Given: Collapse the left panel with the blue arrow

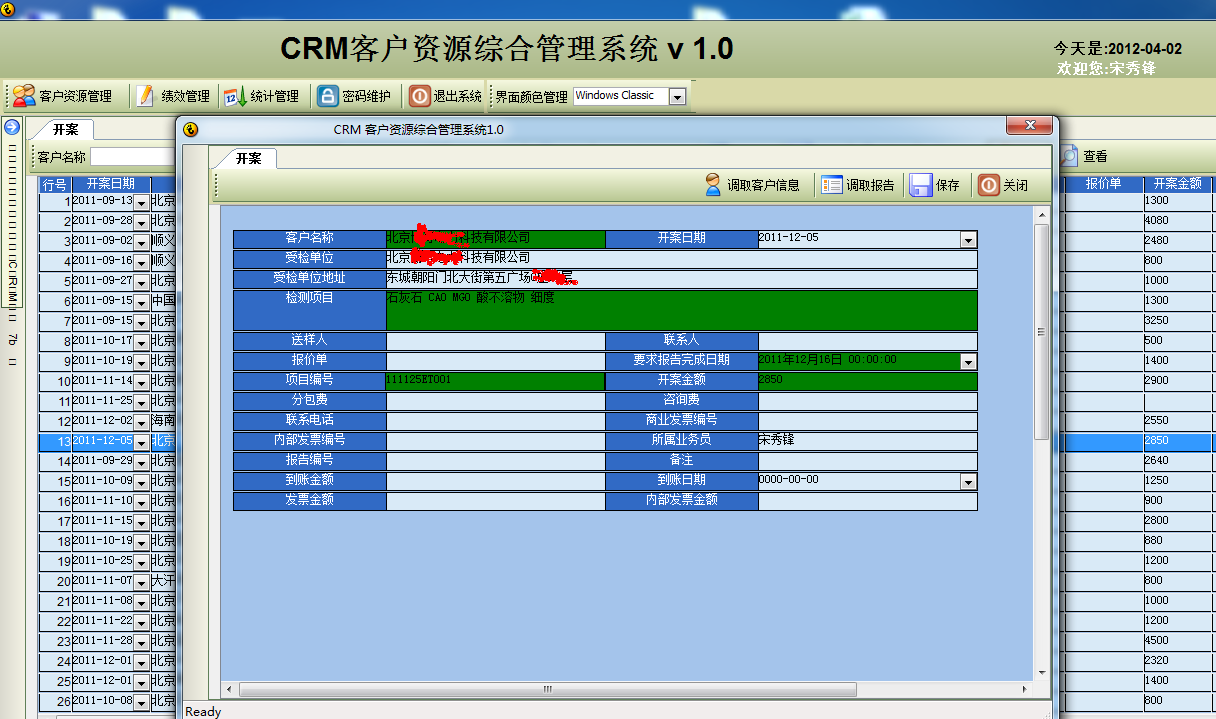Looking at the screenshot, I should pos(10,126).
